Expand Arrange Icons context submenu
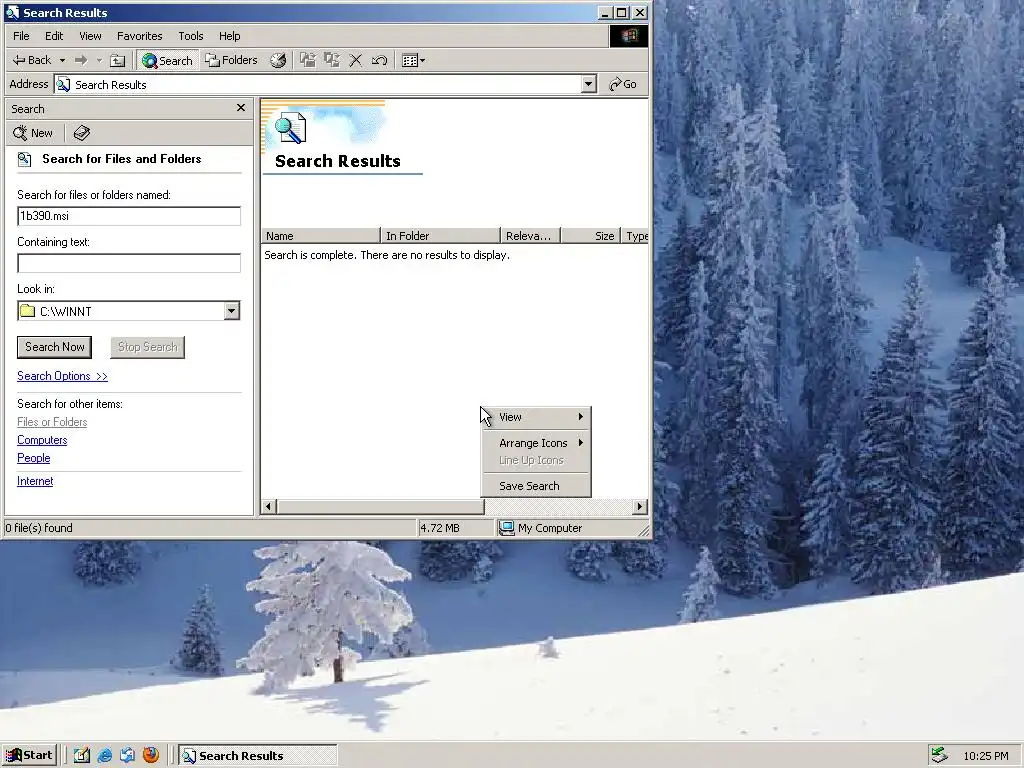 [x=536, y=443]
